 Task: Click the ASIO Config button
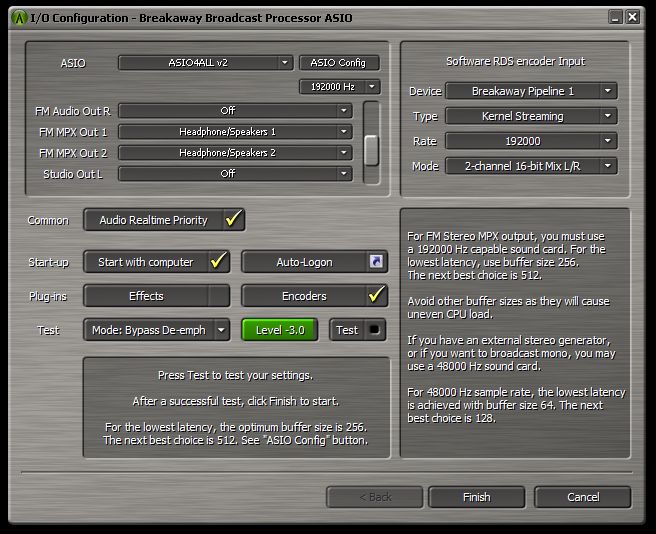point(339,63)
